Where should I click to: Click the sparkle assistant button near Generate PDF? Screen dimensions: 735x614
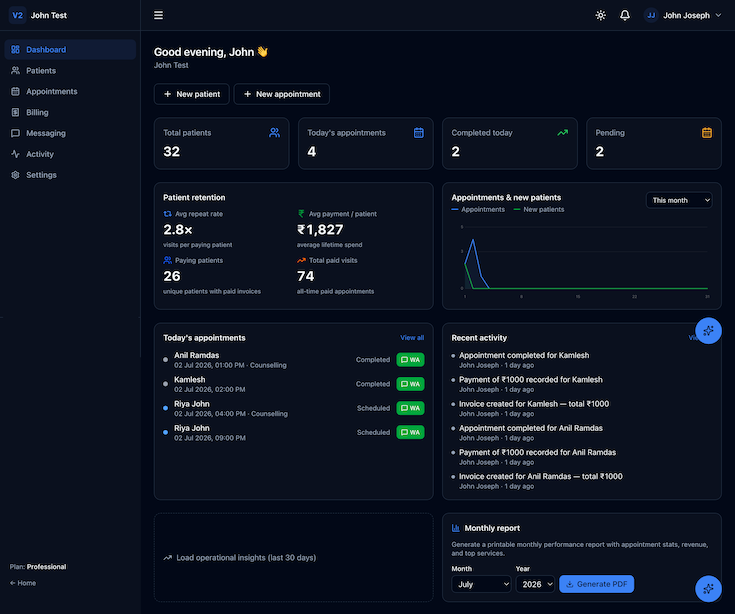tap(708, 588)
